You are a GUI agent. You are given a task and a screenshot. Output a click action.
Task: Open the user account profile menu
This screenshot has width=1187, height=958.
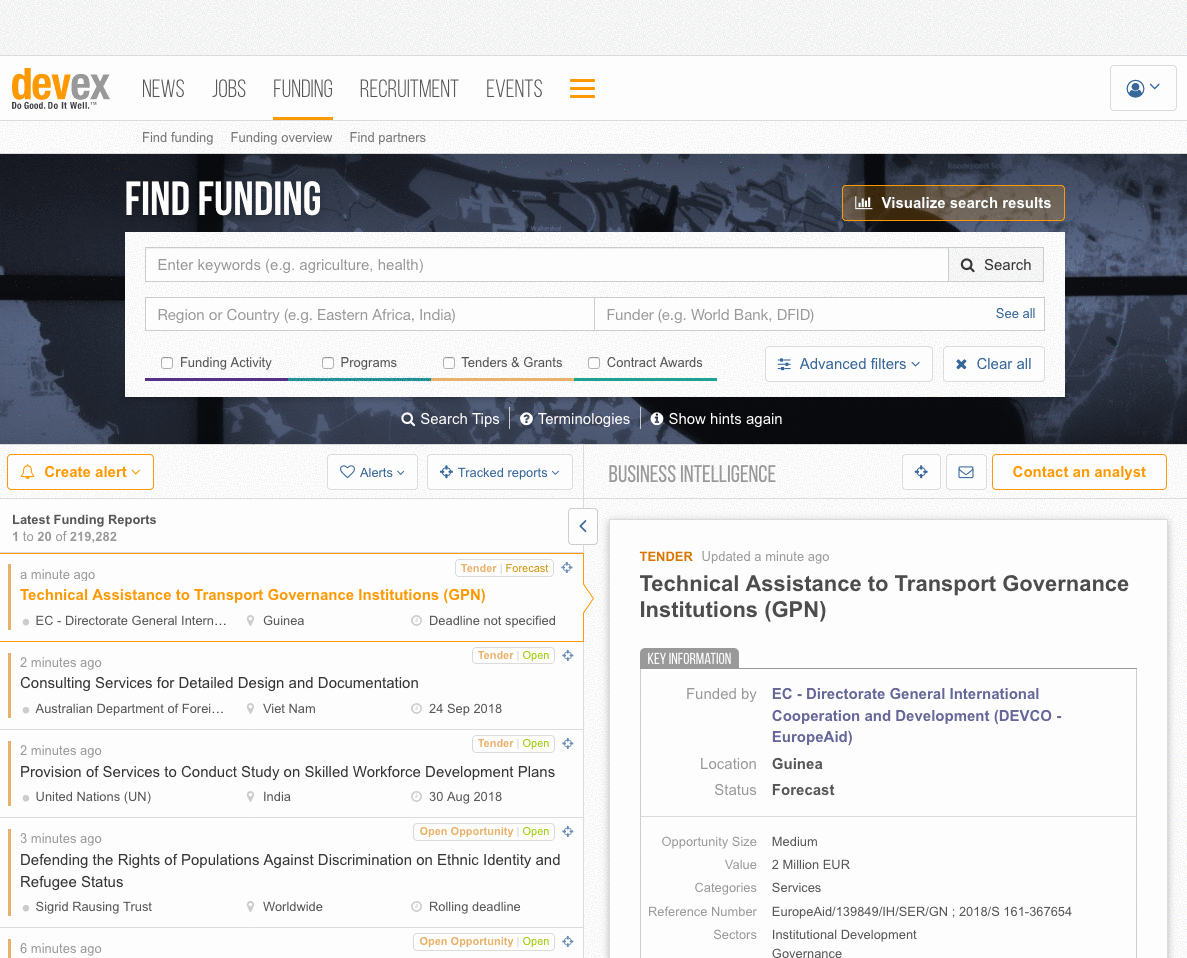pos(1142,89)
